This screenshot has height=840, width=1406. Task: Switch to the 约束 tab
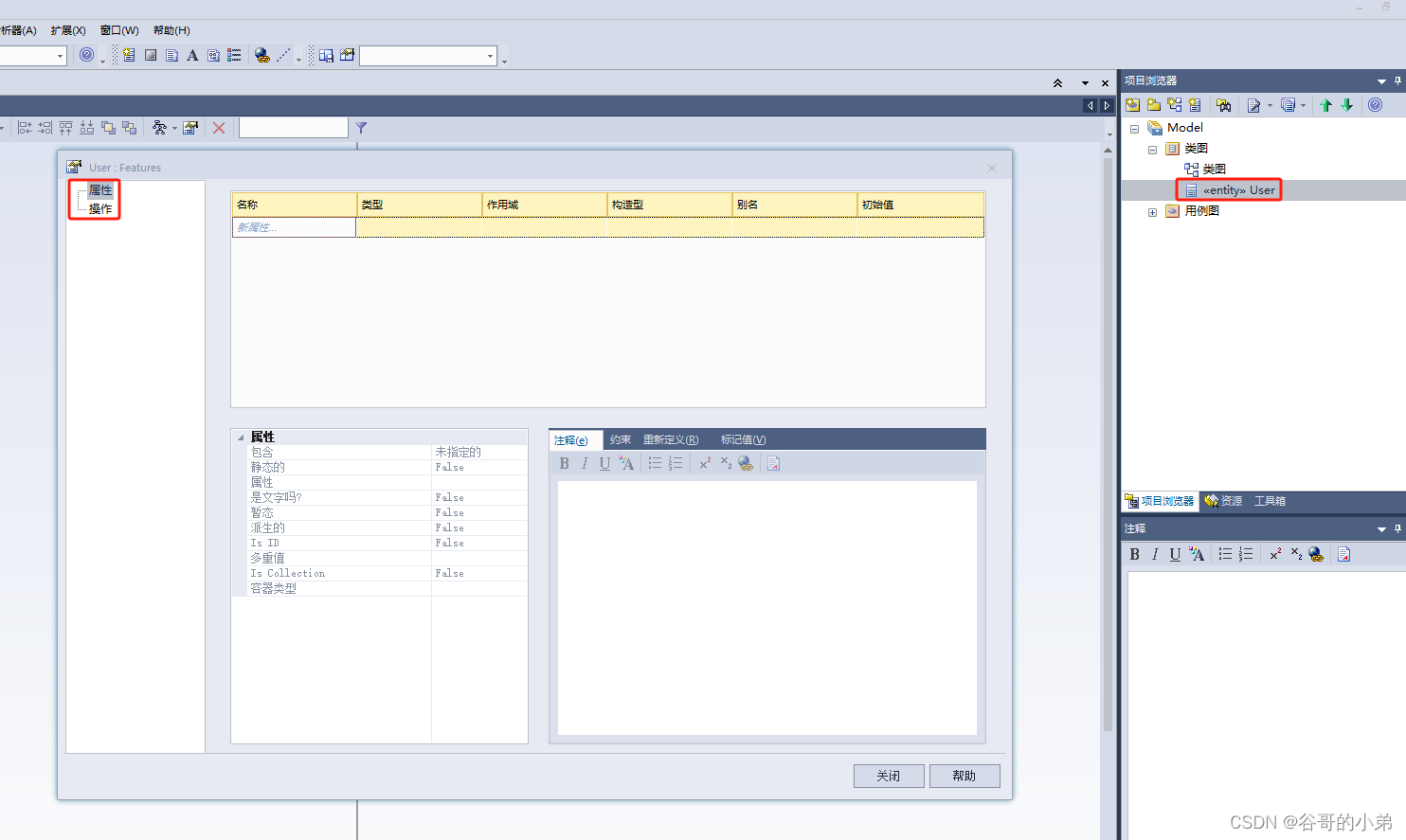pos(621,439)
